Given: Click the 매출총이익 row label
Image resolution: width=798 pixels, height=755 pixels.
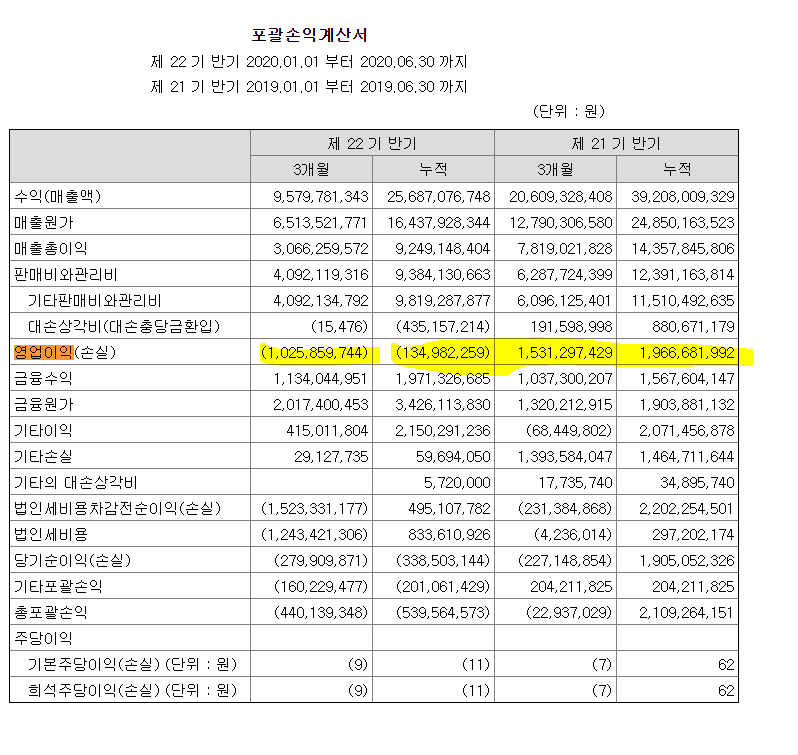Looking at the screenshot, I should tap(51, 248).
